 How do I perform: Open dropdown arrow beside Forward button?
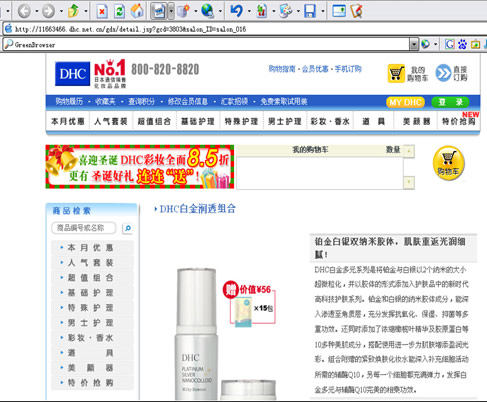[61, 11]
